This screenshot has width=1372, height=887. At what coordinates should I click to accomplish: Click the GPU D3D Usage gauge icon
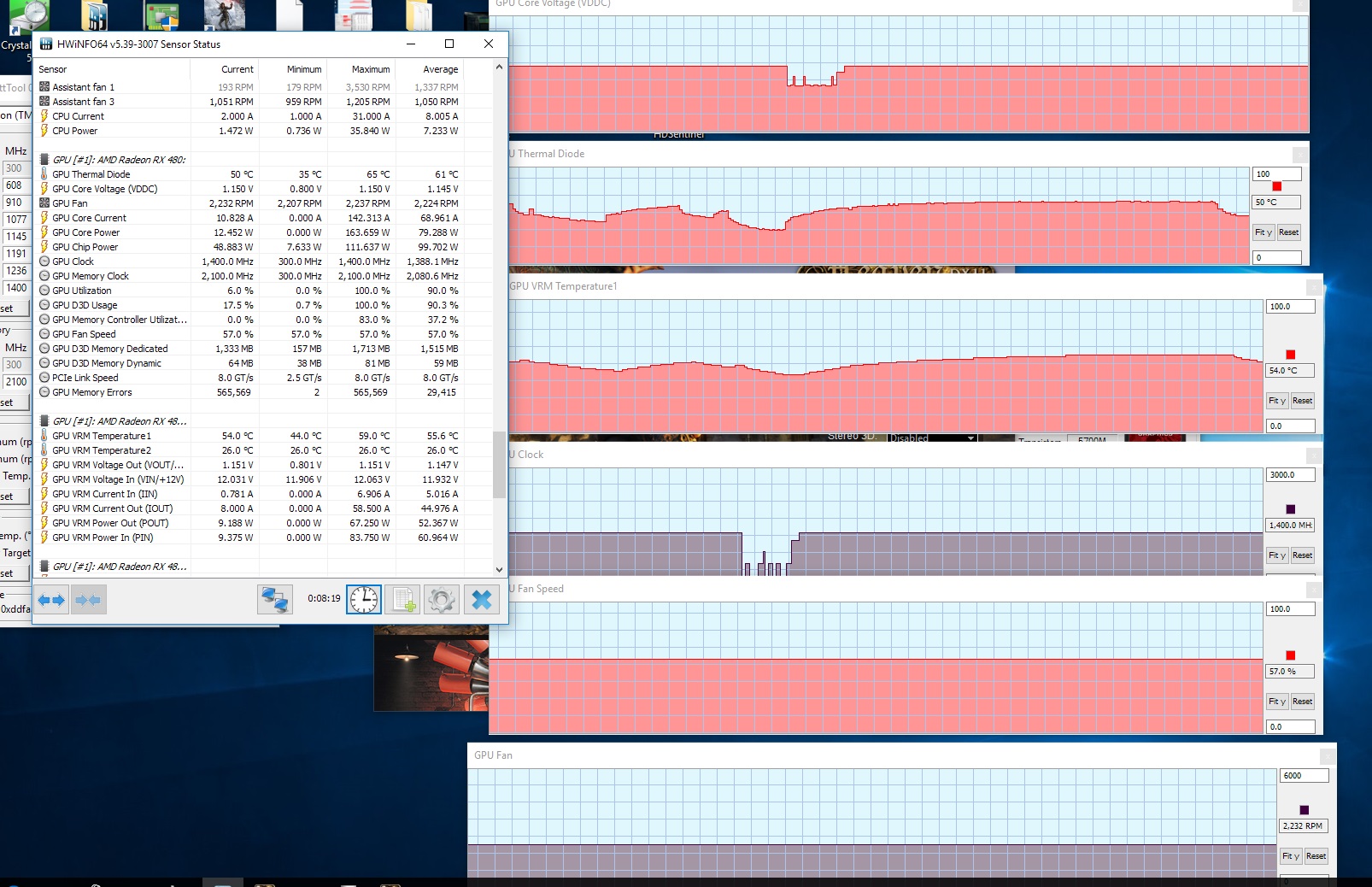[44, 305]
